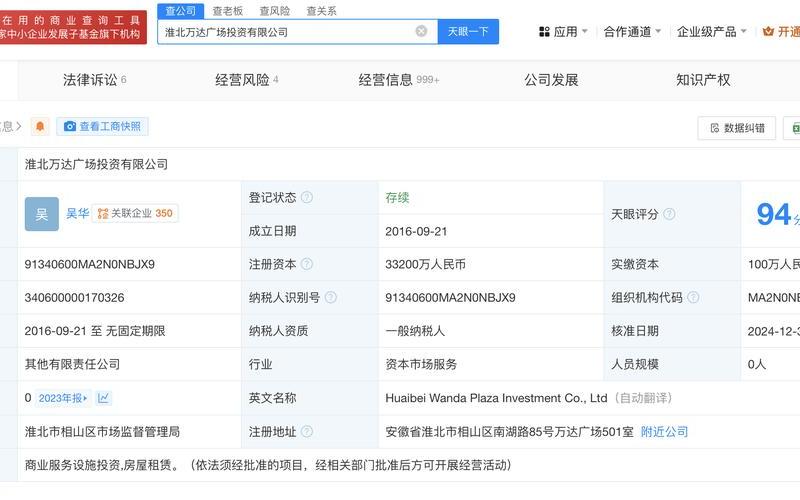Click the 其他有限责任公司 company type
Screen dimensions: 800x500
pos(72,364)
